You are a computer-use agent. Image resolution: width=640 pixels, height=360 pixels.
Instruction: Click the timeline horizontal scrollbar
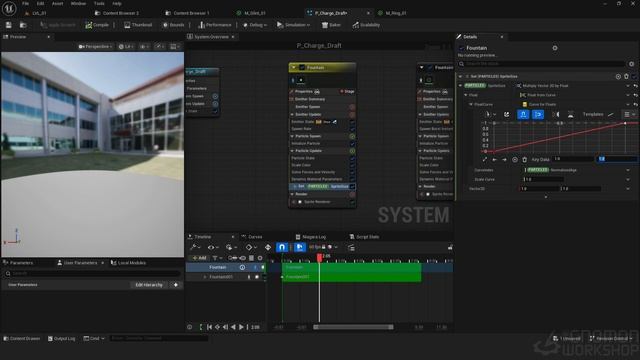pos(353,327)
